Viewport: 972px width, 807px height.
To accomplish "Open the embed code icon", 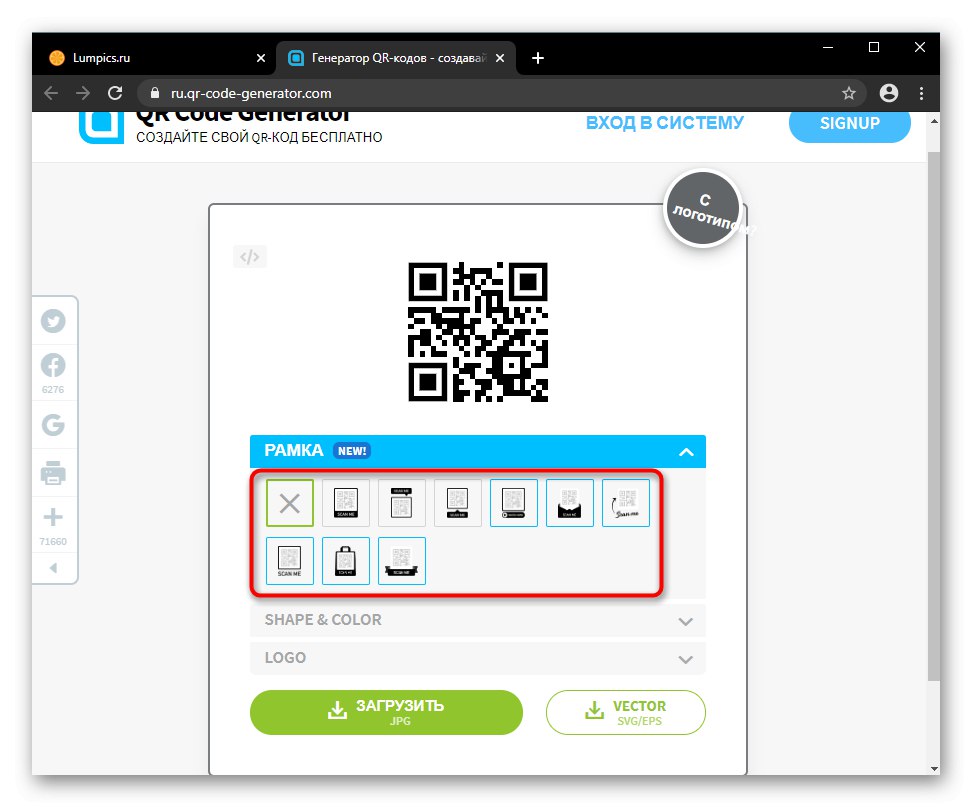I will [250, 257].
